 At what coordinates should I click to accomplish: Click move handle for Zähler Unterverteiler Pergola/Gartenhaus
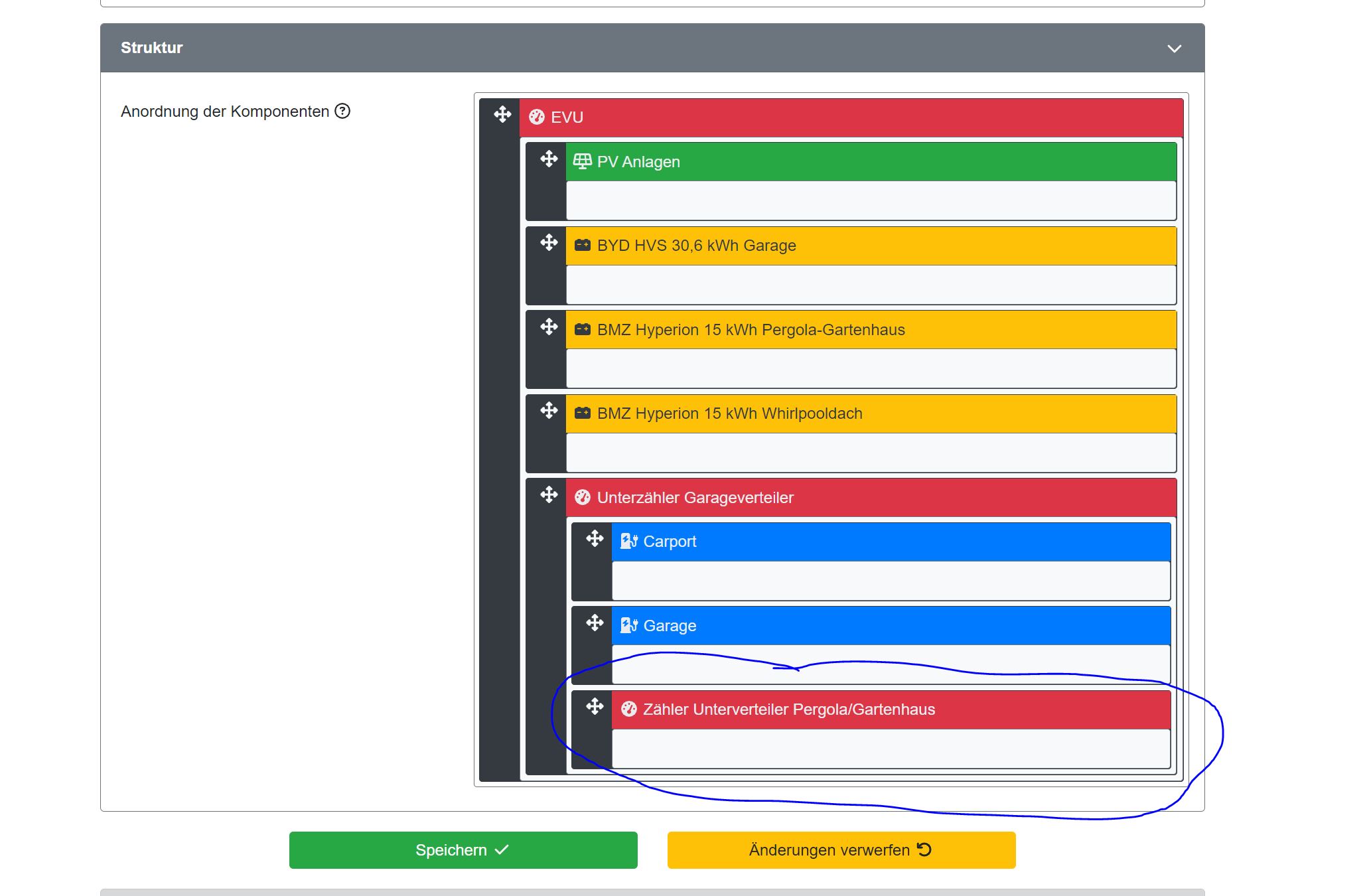[x=595, y=706]
